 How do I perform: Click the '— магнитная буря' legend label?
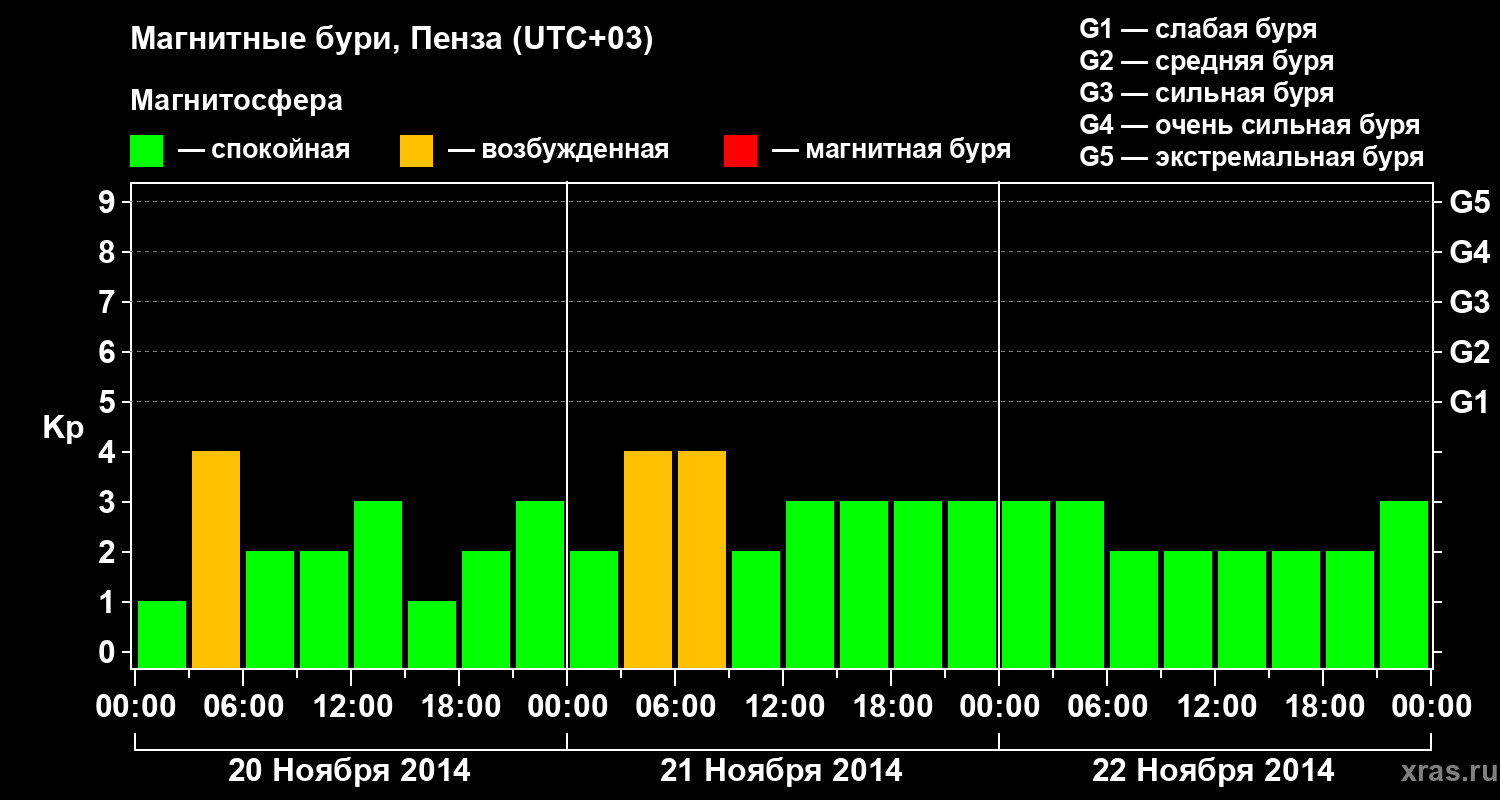coord(892,150)
